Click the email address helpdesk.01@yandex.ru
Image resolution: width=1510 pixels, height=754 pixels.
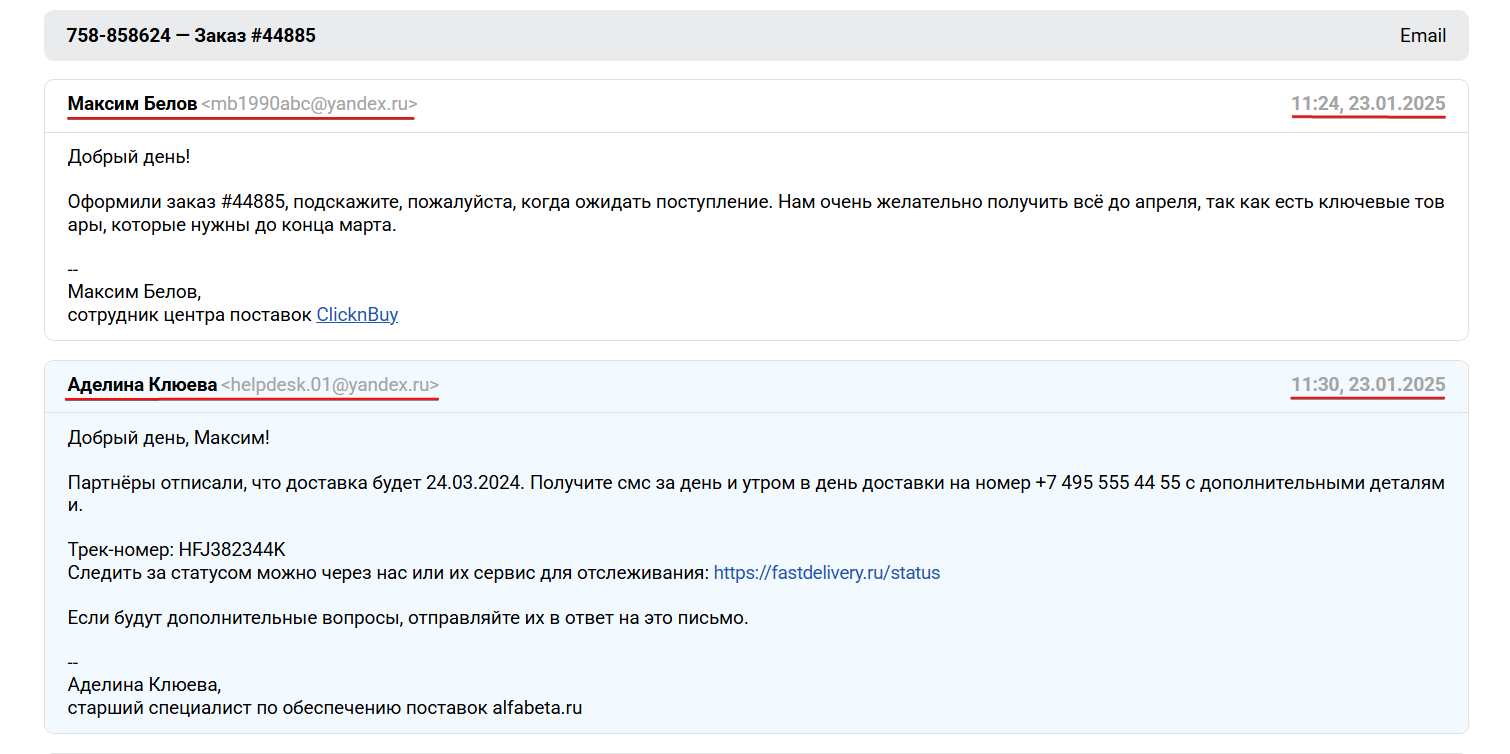(x=330, y=385)
